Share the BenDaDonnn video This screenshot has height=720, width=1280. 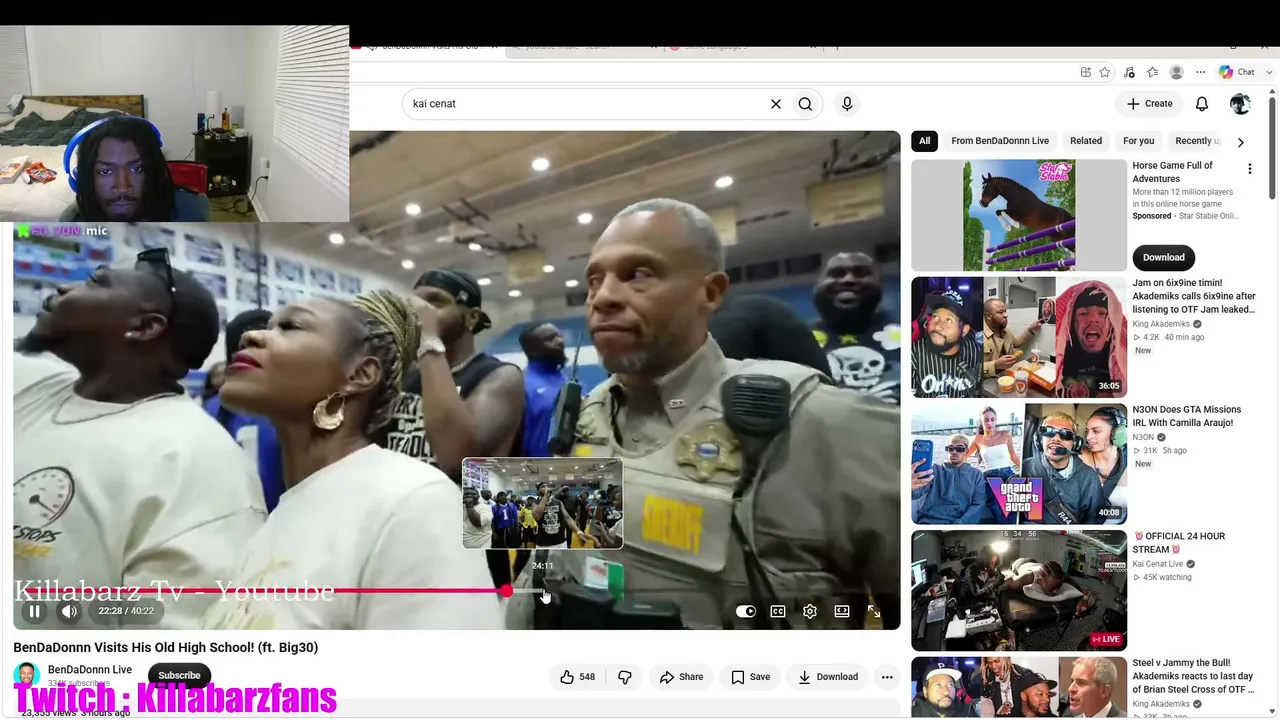[x=681, y=677]
